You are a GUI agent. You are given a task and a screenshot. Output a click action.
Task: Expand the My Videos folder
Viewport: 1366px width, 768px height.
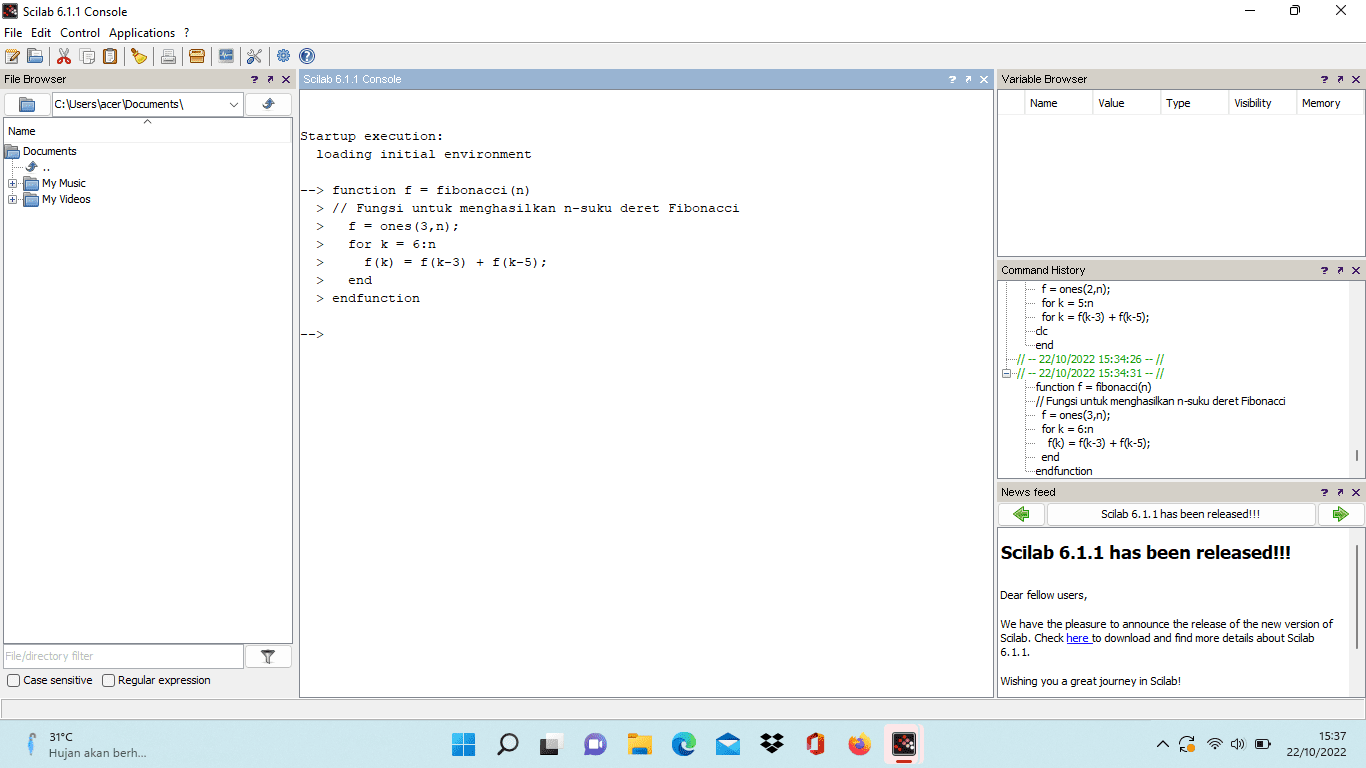(13, 200)
